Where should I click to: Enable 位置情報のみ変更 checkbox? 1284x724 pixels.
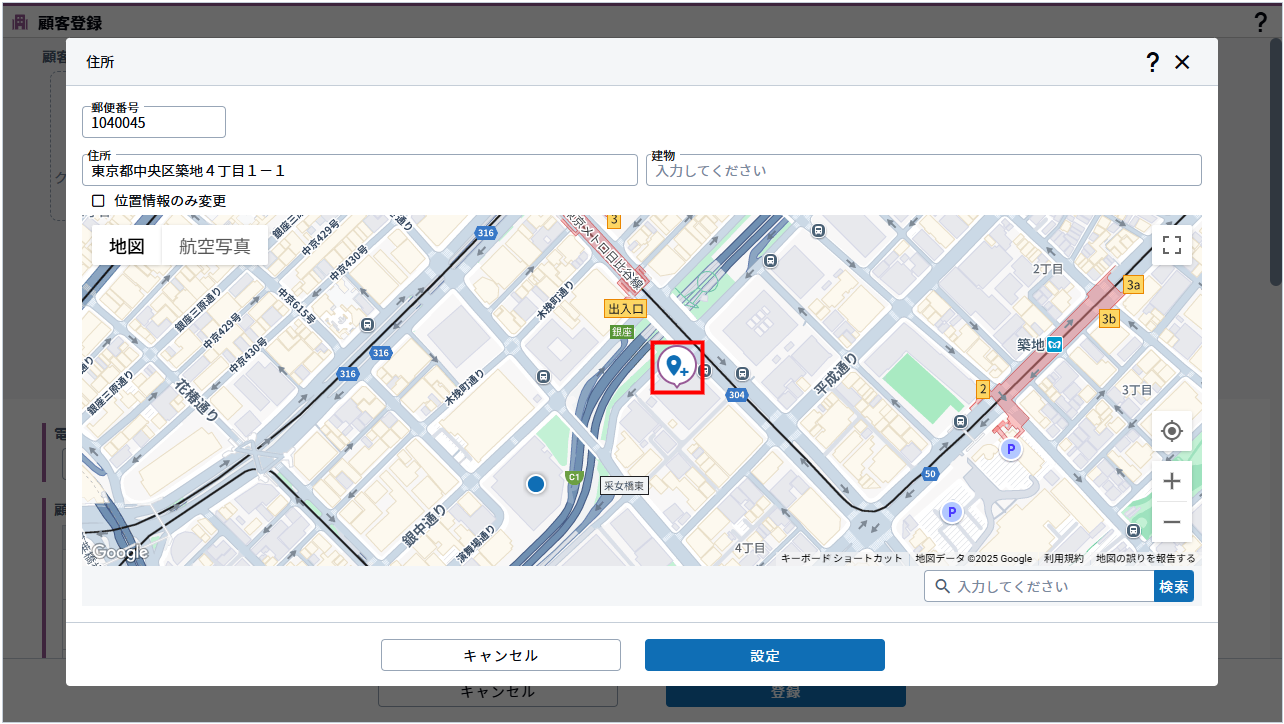(98, 201)
